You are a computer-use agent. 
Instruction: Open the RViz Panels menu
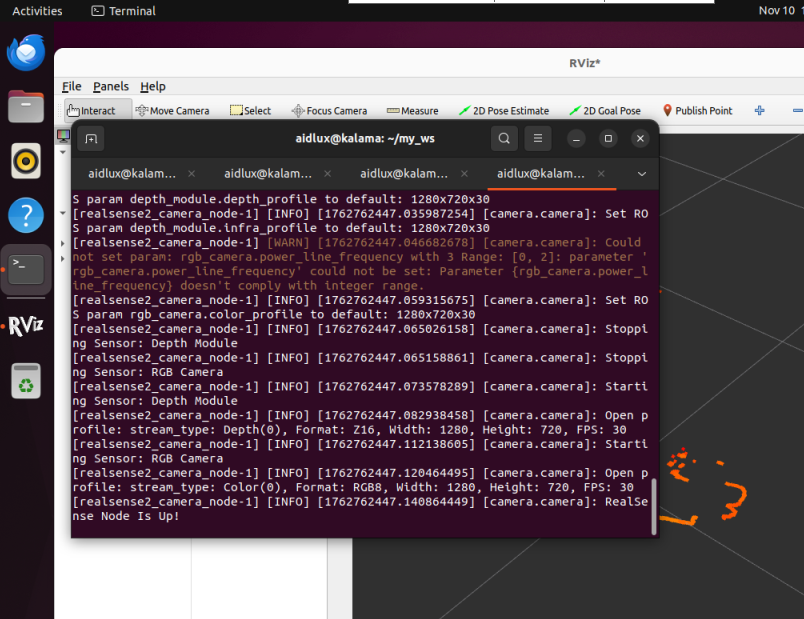click(111, 86)
